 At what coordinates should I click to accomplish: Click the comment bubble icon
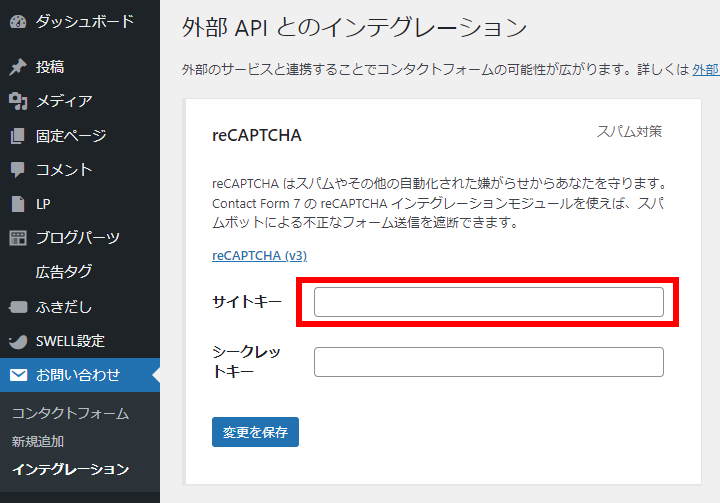pyautogui.click(x=18, y=170)
